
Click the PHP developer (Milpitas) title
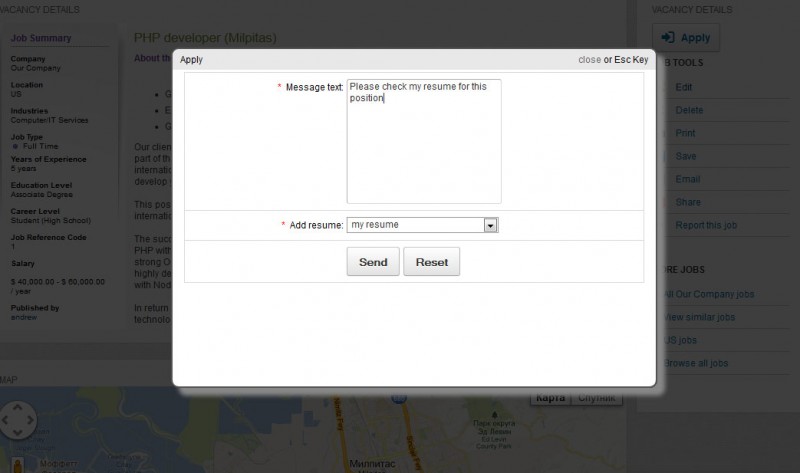205,38
